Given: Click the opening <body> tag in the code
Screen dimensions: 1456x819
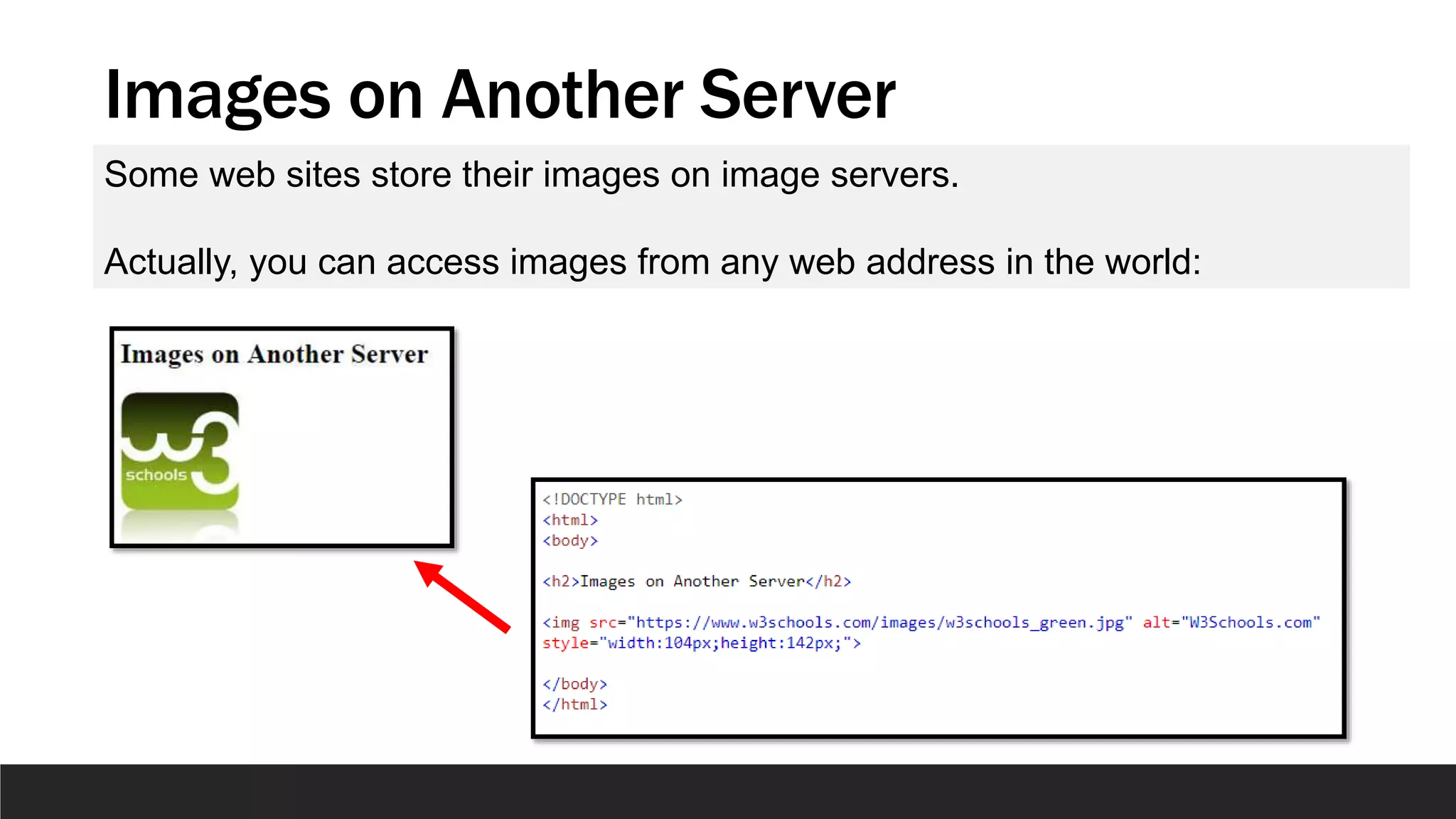Looking at the screenshot, I should pos(570,541).
